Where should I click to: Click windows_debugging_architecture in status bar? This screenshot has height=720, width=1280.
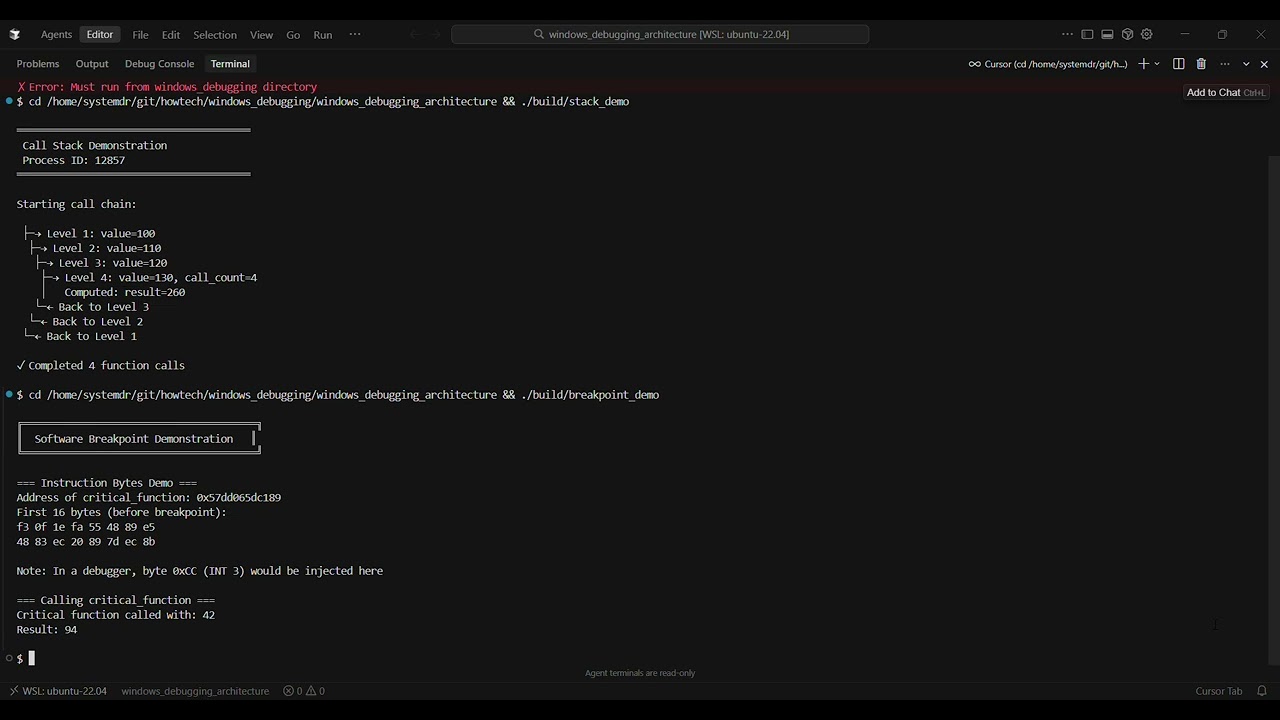click(x=195, y=691)
